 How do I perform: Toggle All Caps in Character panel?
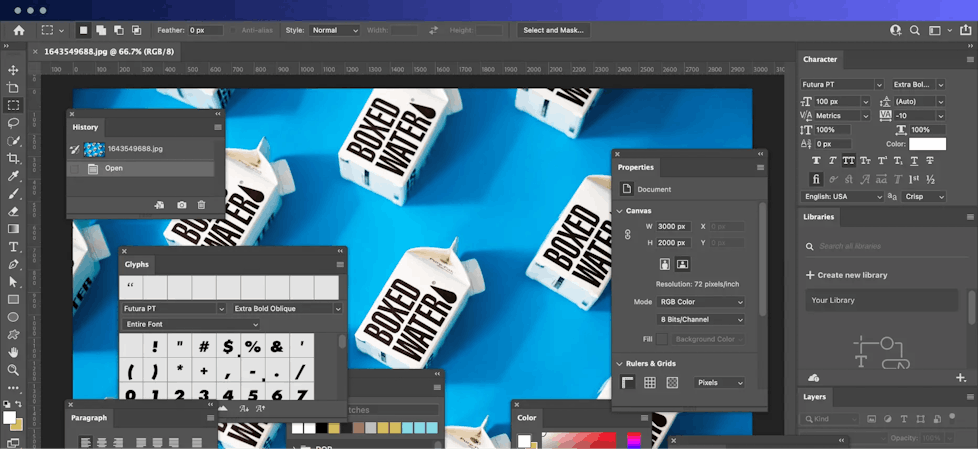click(x=849, y=160)
